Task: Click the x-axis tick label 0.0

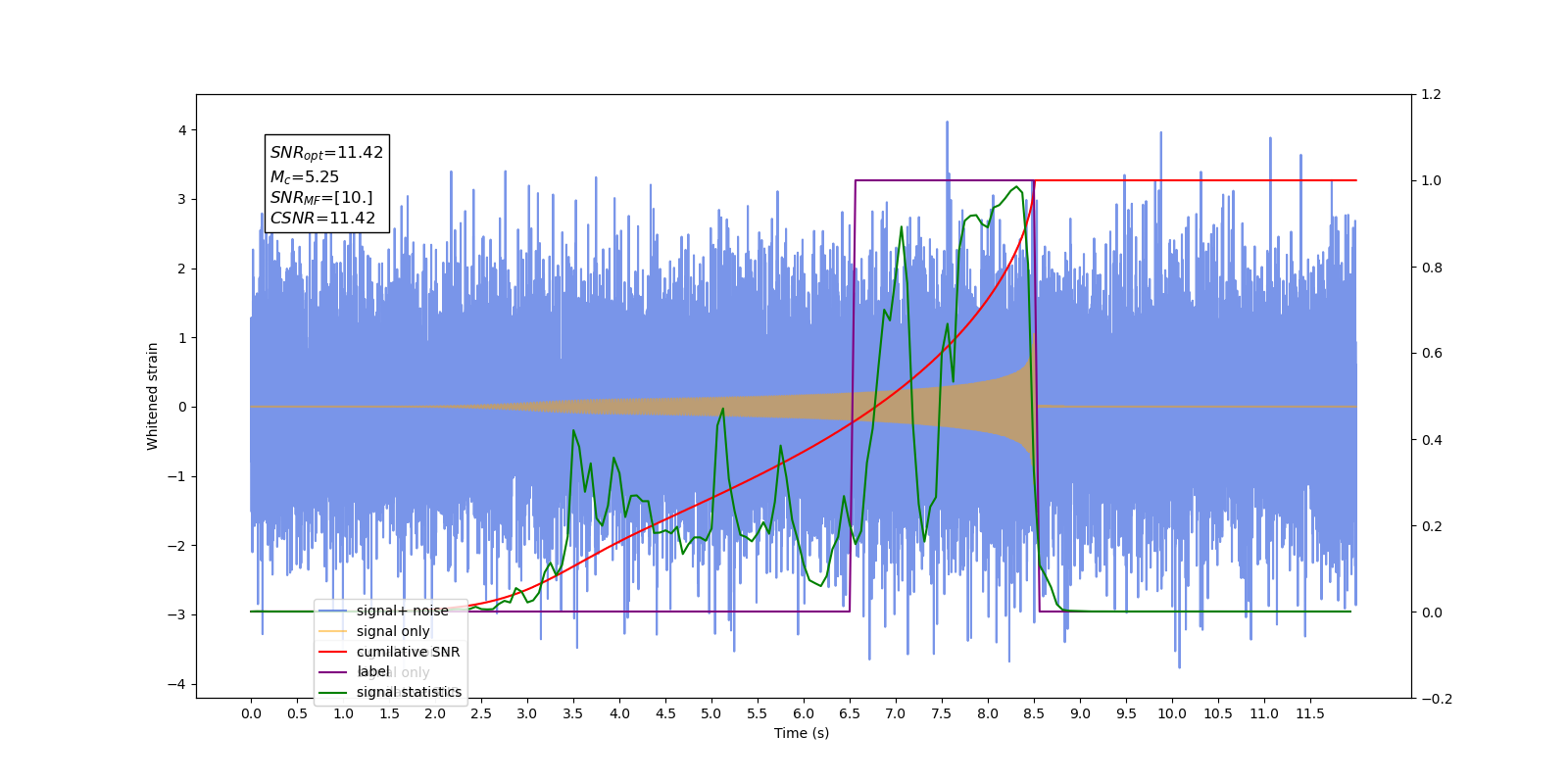Action: point(251,713)
